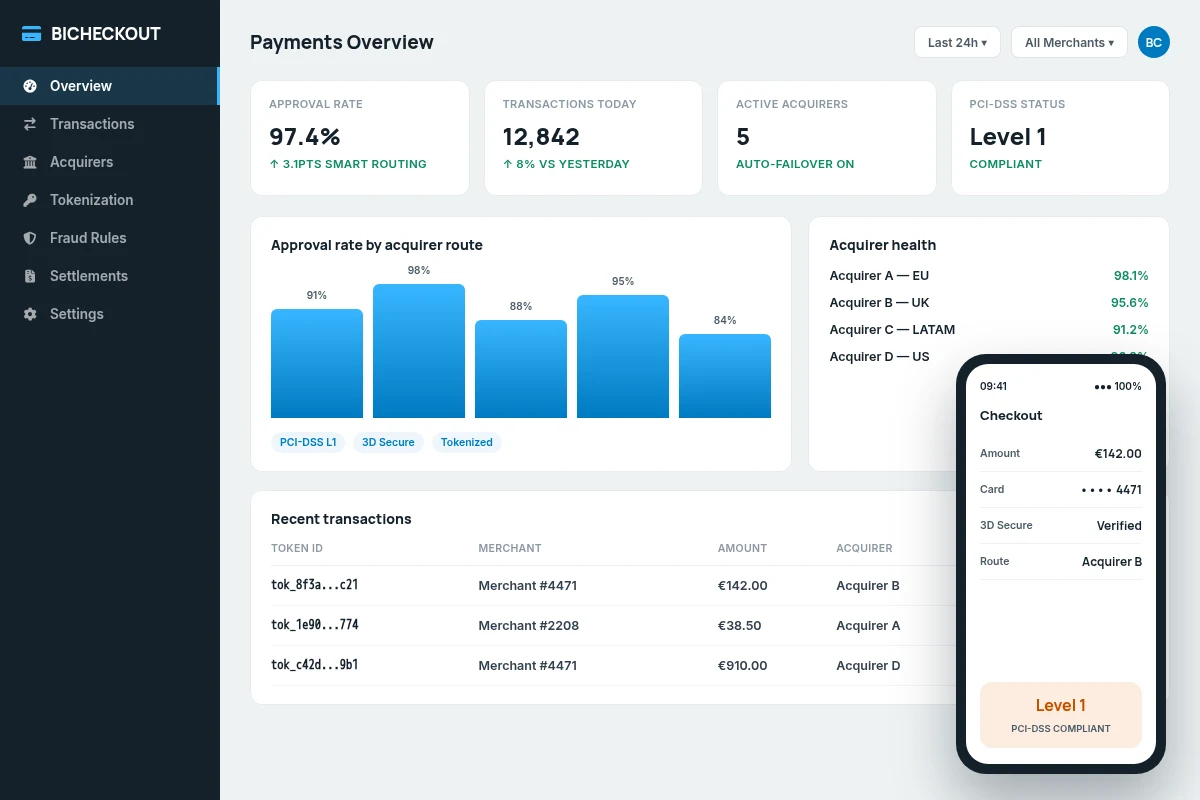Click the Fraud Rules shield icon
The width and height of the screenshot is (1200, 800).
click(x=30, y=238)
